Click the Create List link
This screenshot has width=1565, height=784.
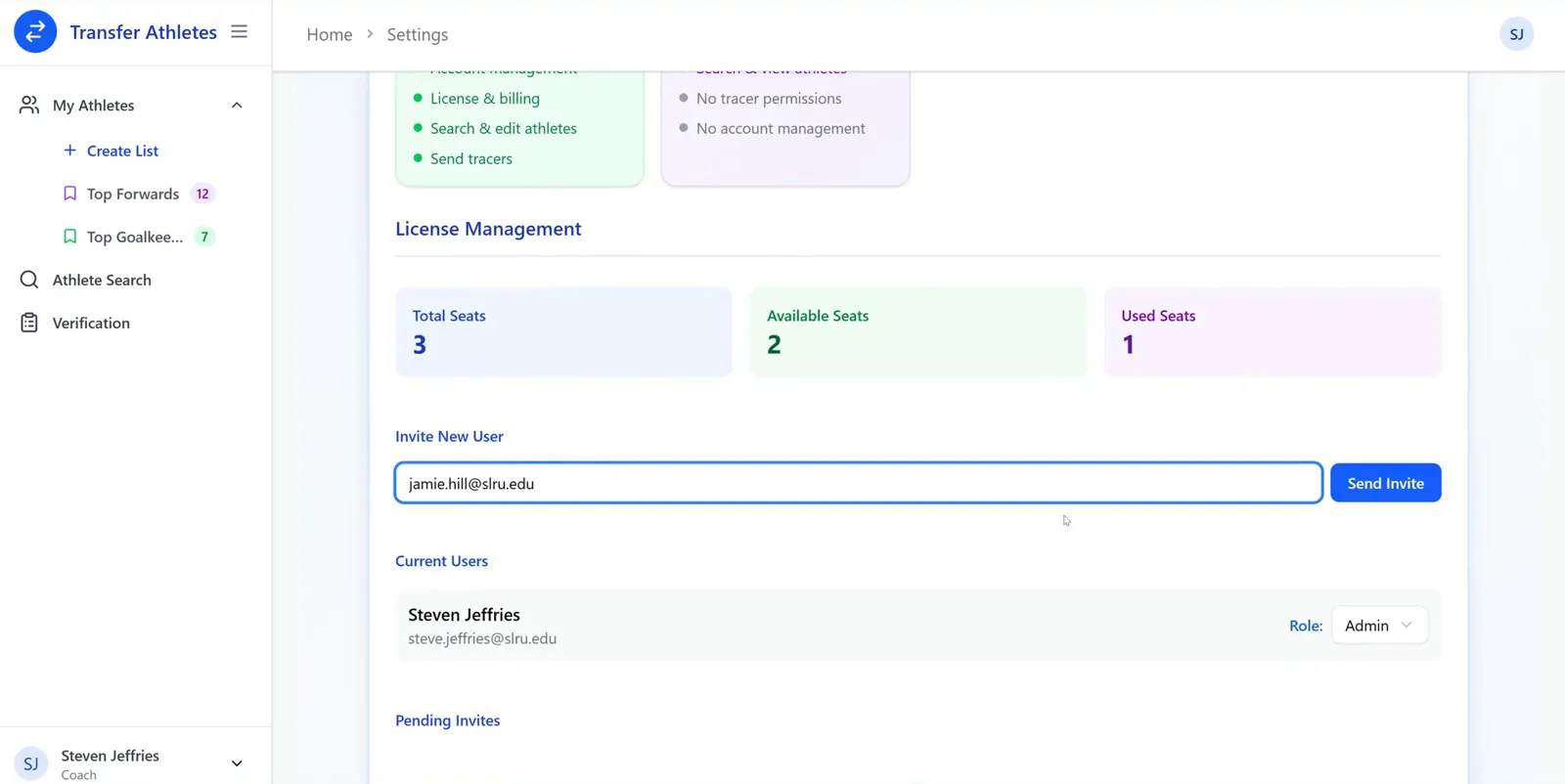coord(122,151)
